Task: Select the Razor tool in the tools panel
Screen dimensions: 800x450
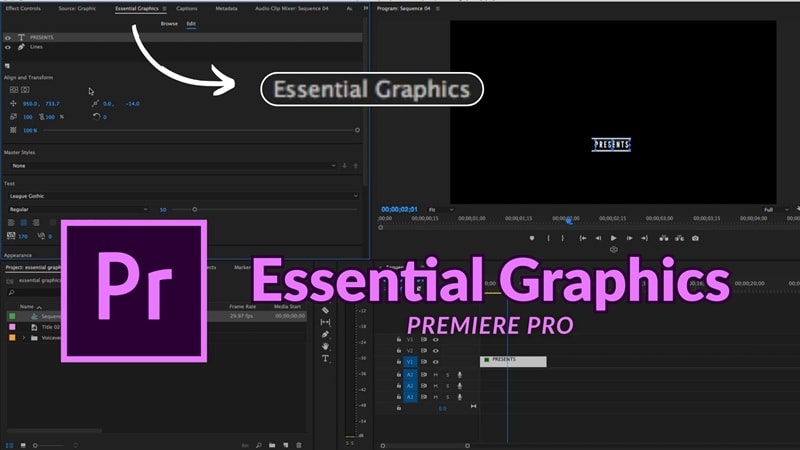Action: 325,310
